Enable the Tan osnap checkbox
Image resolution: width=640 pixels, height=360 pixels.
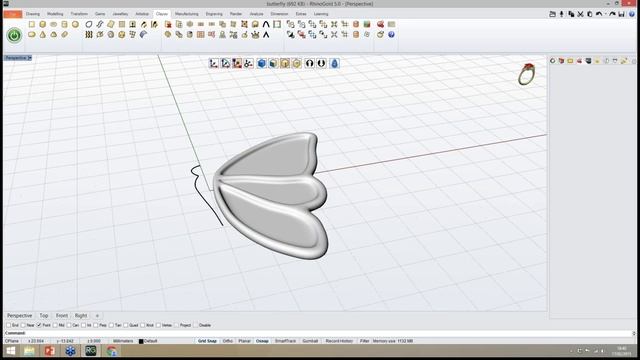coord(111,325)
